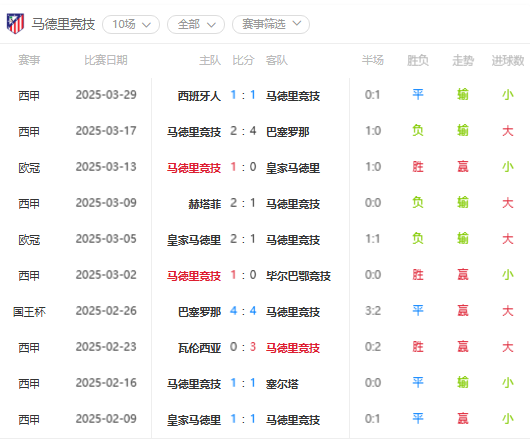Click the 1 : 1 score on 2025-02-09
The height and width of the screenshot is (442, 530).
pos(243,419)
